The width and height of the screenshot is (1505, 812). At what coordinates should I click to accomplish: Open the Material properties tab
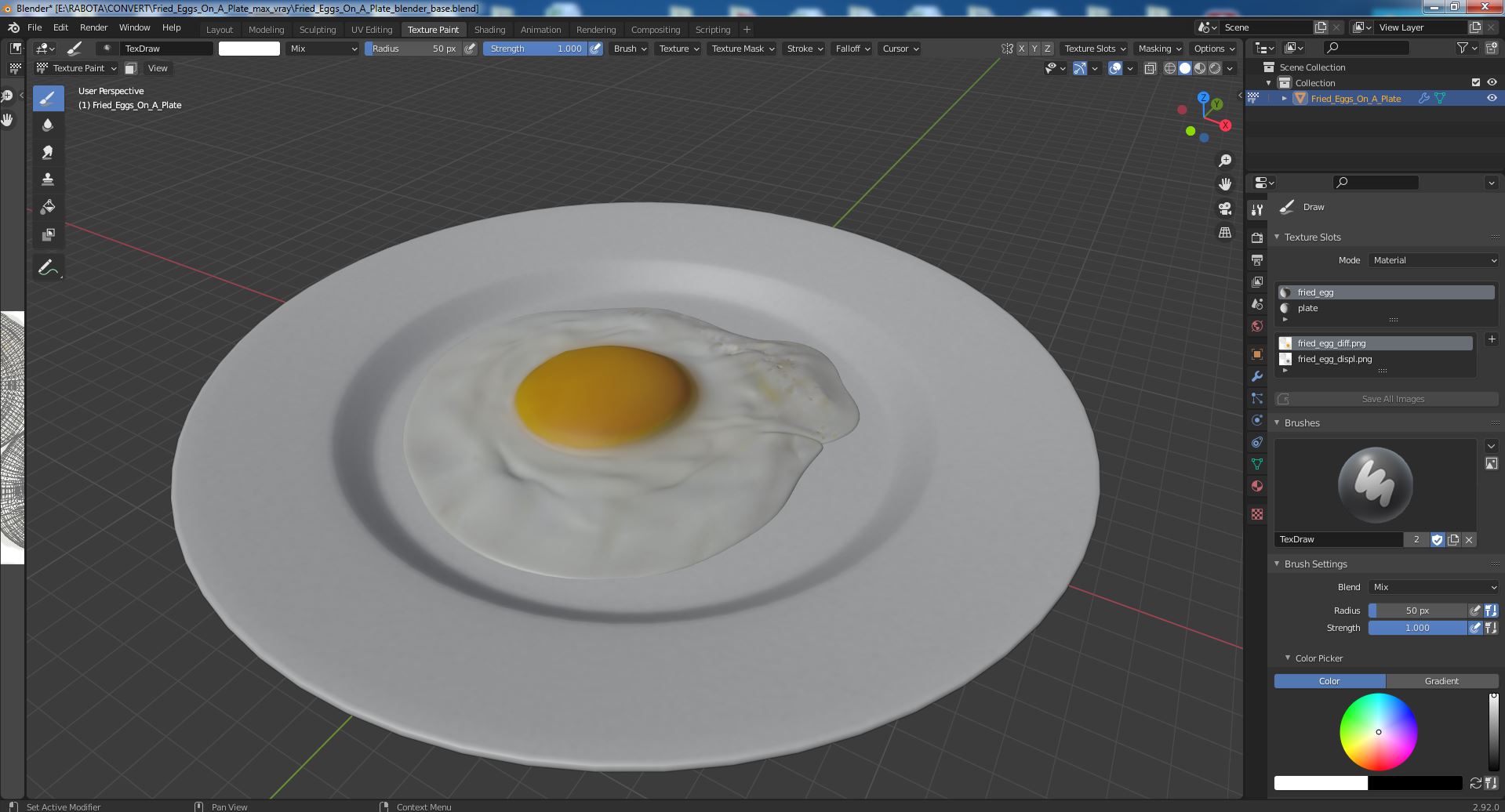pyautogui.click(x=1257, y=486)
